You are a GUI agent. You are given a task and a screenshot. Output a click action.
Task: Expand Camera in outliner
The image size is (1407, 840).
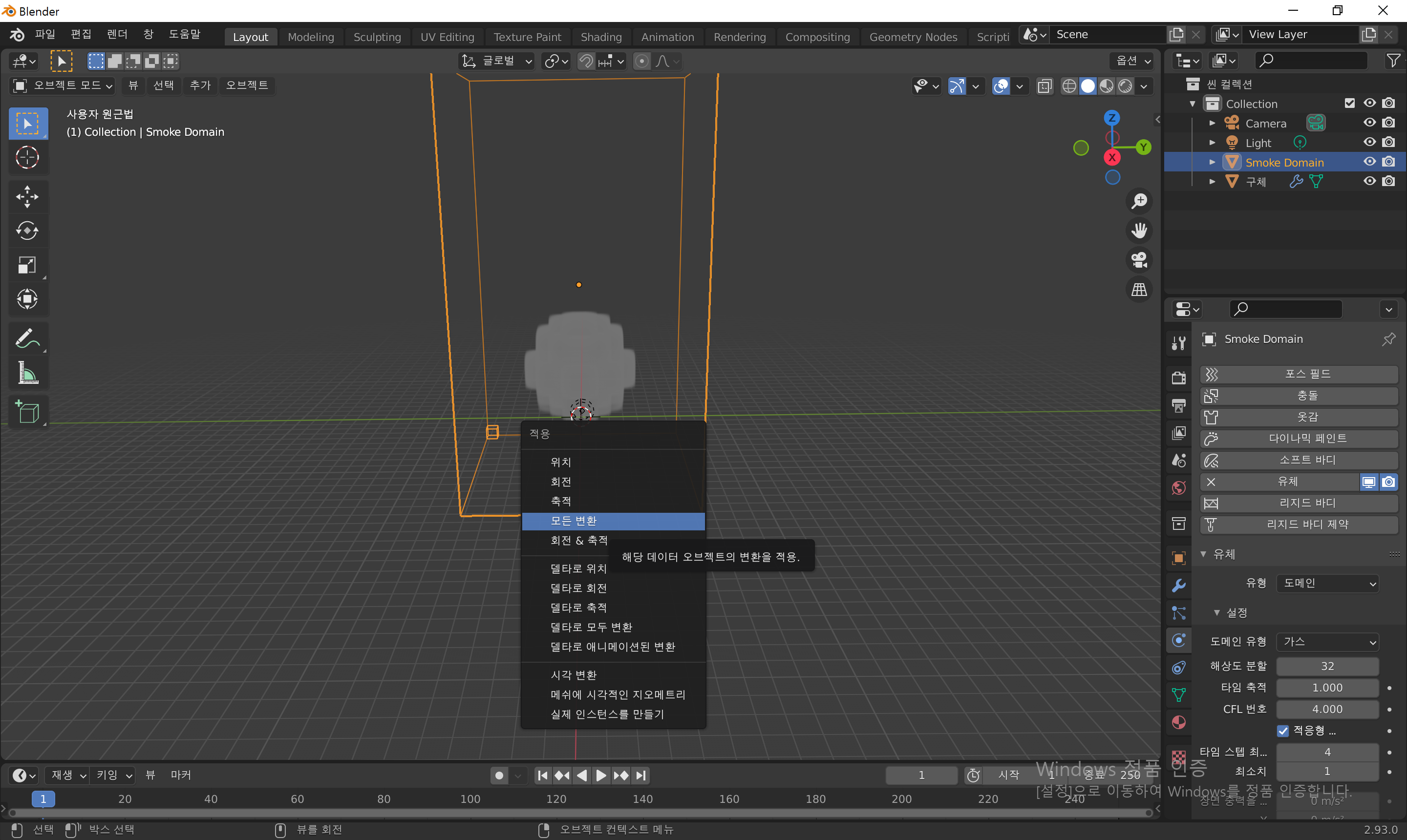point(1212,123)
